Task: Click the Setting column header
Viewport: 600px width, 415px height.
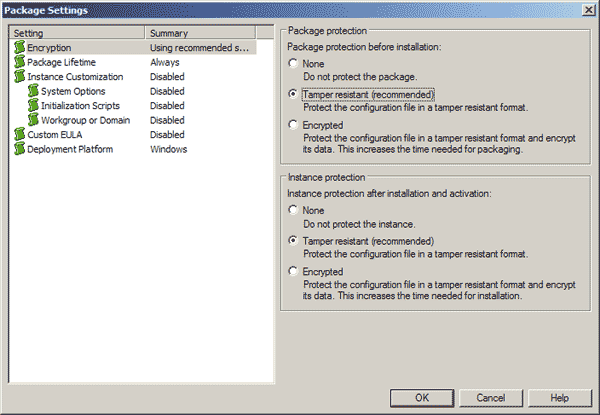Action: [77, 33]
